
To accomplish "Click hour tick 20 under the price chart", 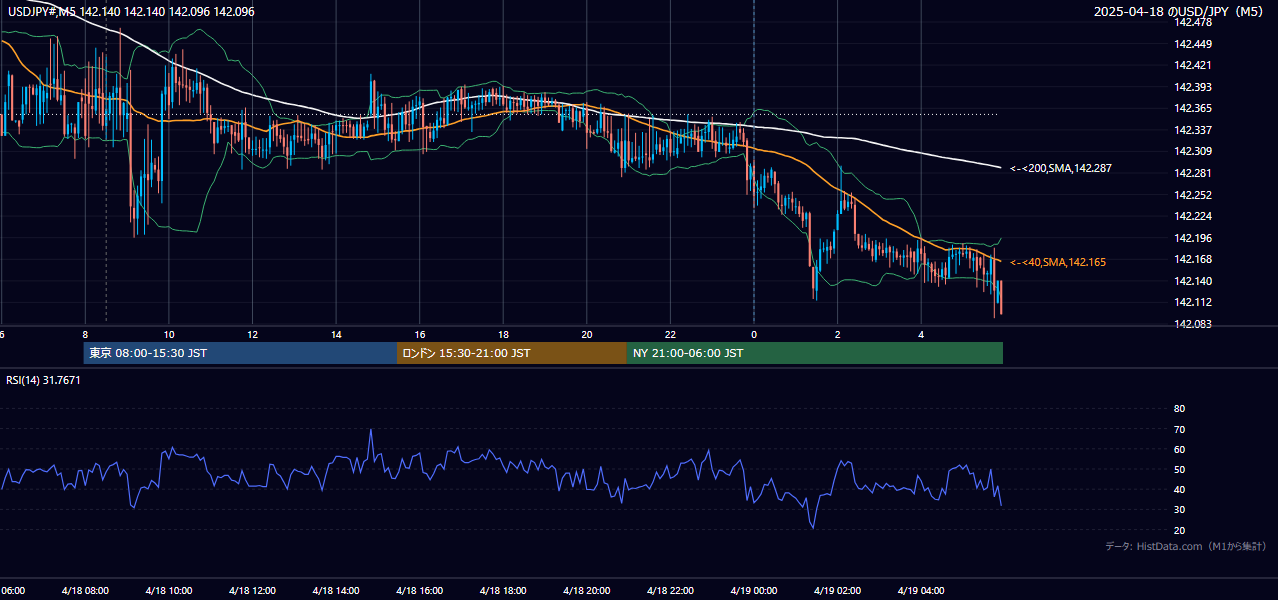I will (x=587, y=334).
